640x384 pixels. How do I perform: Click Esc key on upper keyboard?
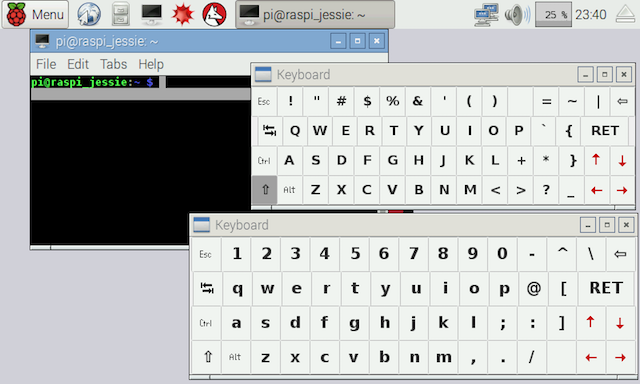pos(264,101)
